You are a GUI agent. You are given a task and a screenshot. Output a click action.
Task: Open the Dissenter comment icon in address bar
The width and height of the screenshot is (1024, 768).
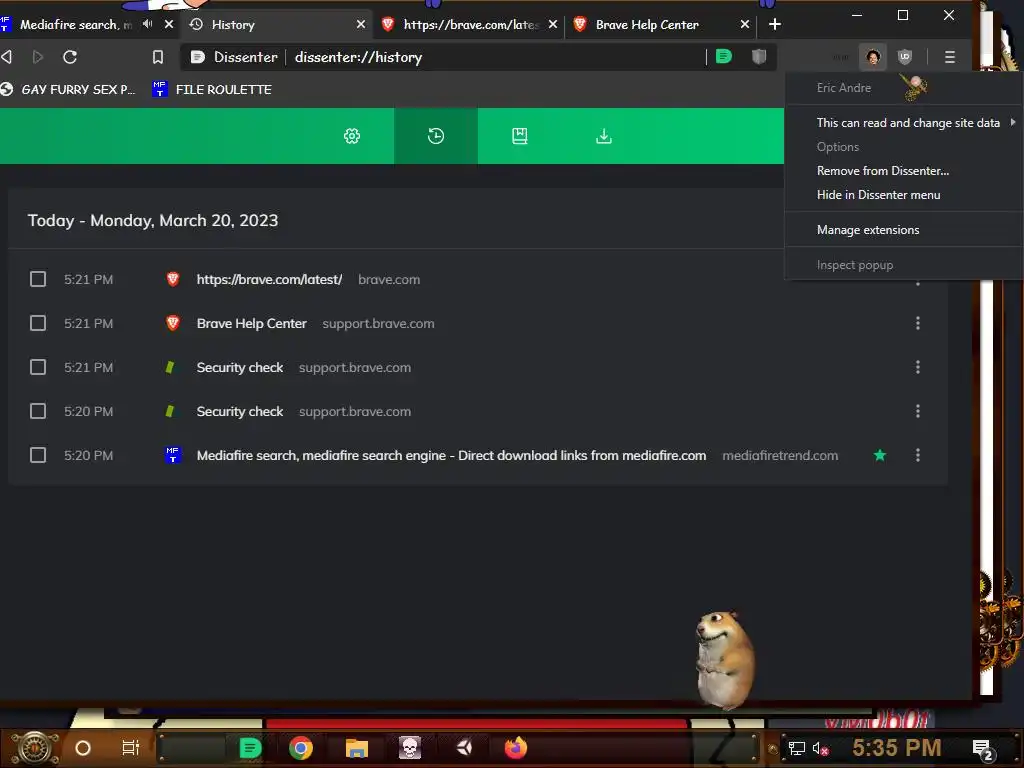(724, 57)
